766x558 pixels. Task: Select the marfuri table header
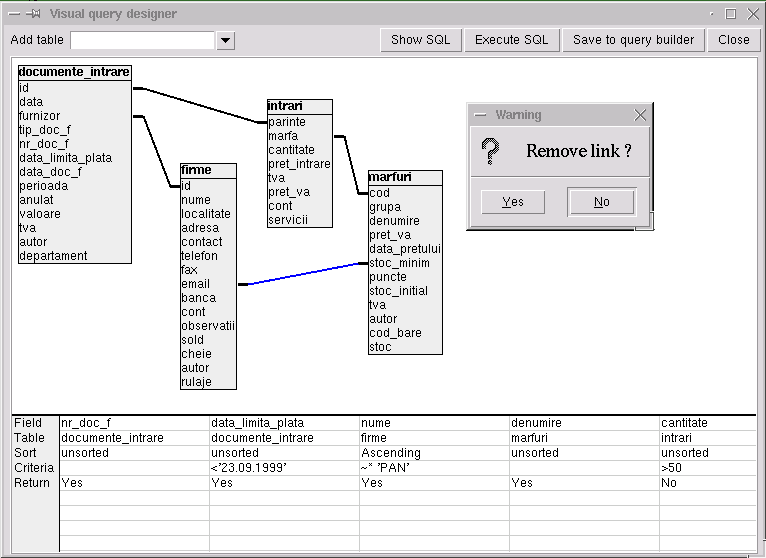tap(405, 177)
